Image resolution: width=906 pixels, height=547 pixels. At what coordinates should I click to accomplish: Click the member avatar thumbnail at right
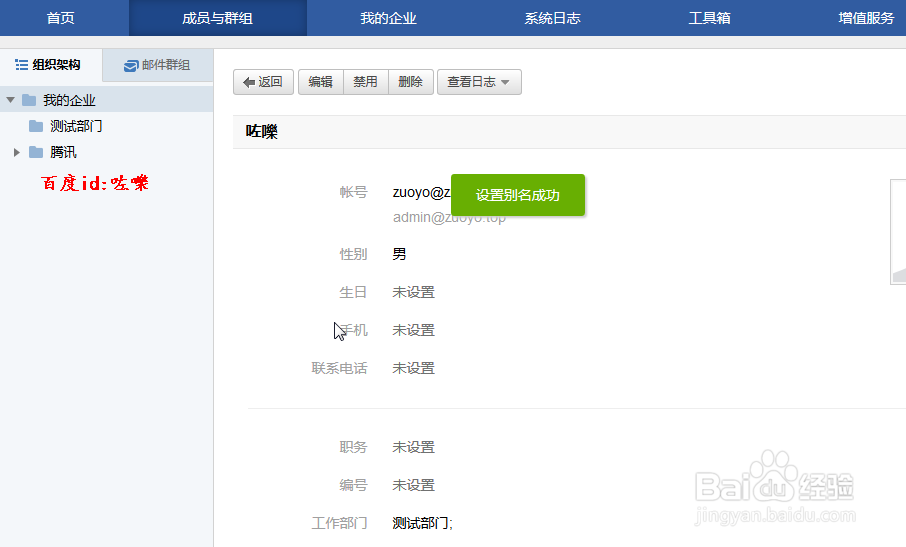click(898, 232)
